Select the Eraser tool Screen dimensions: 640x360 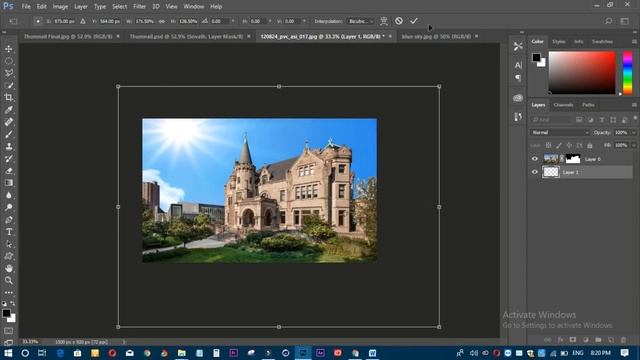click(9, 171)
